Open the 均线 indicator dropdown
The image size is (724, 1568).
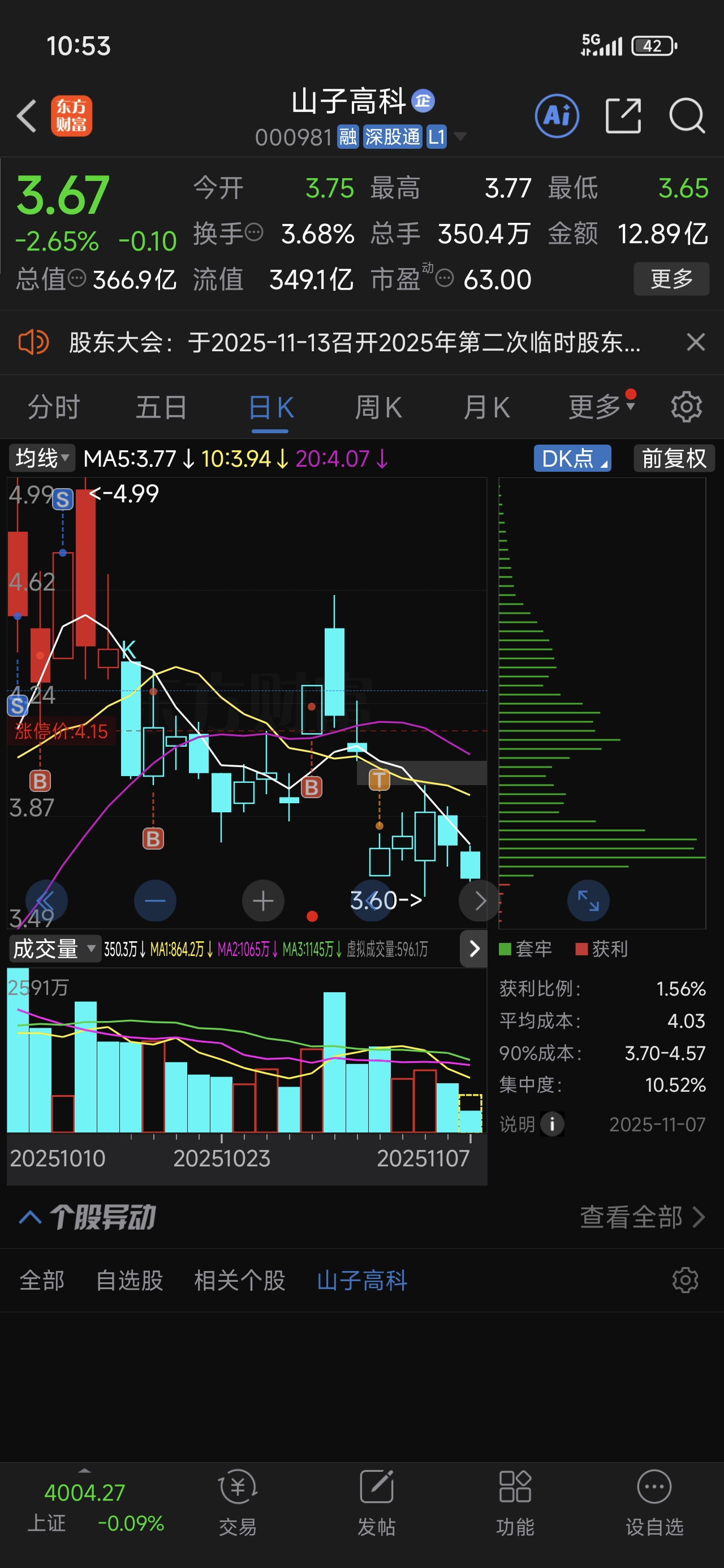pos(41,458)
